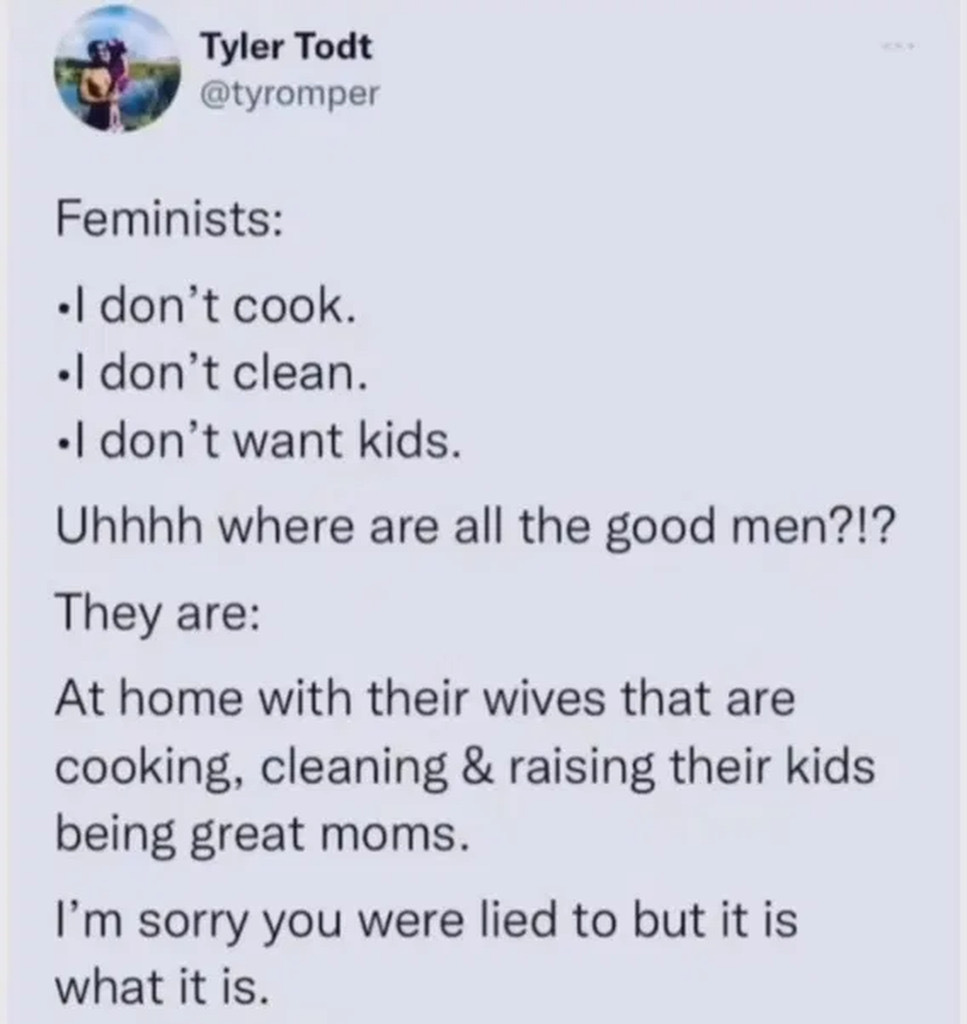The height and width of the screenshot is (1024, 967).
Task: Click the 'I'm sorry you were lied to' line
Action: click(x=426, y=920)
